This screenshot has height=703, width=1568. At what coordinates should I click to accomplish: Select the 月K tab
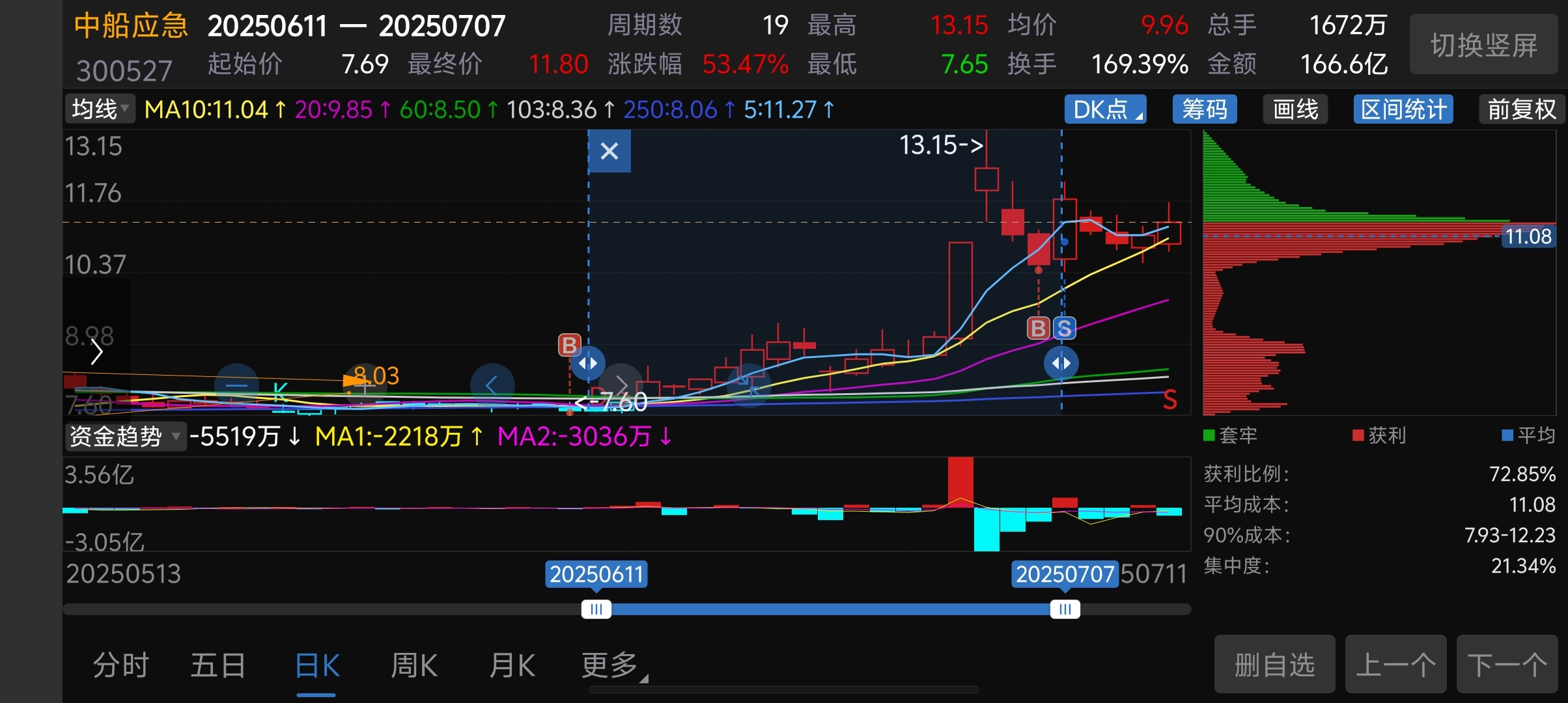click(x=512, y=665)
